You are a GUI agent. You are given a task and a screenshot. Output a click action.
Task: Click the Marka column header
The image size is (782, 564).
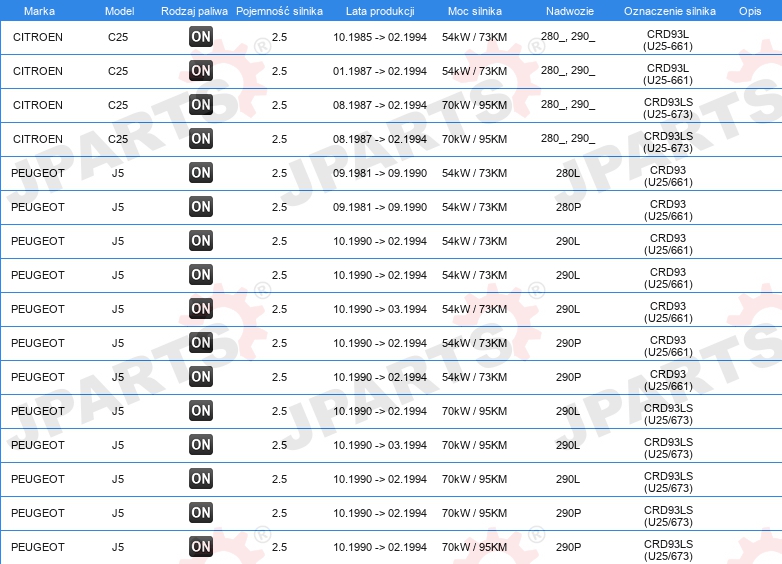pos(39,11)
